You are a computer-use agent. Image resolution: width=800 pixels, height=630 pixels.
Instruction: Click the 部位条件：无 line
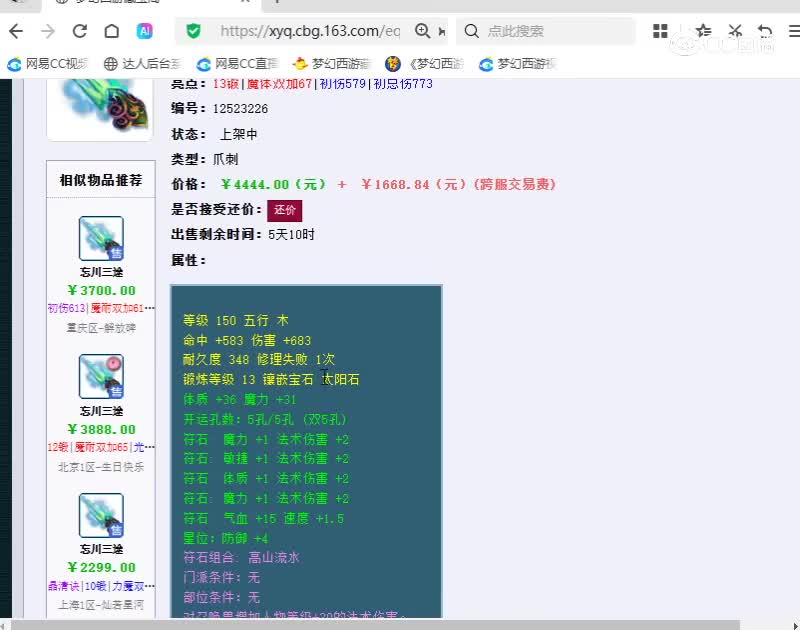(x=221, y=597)
